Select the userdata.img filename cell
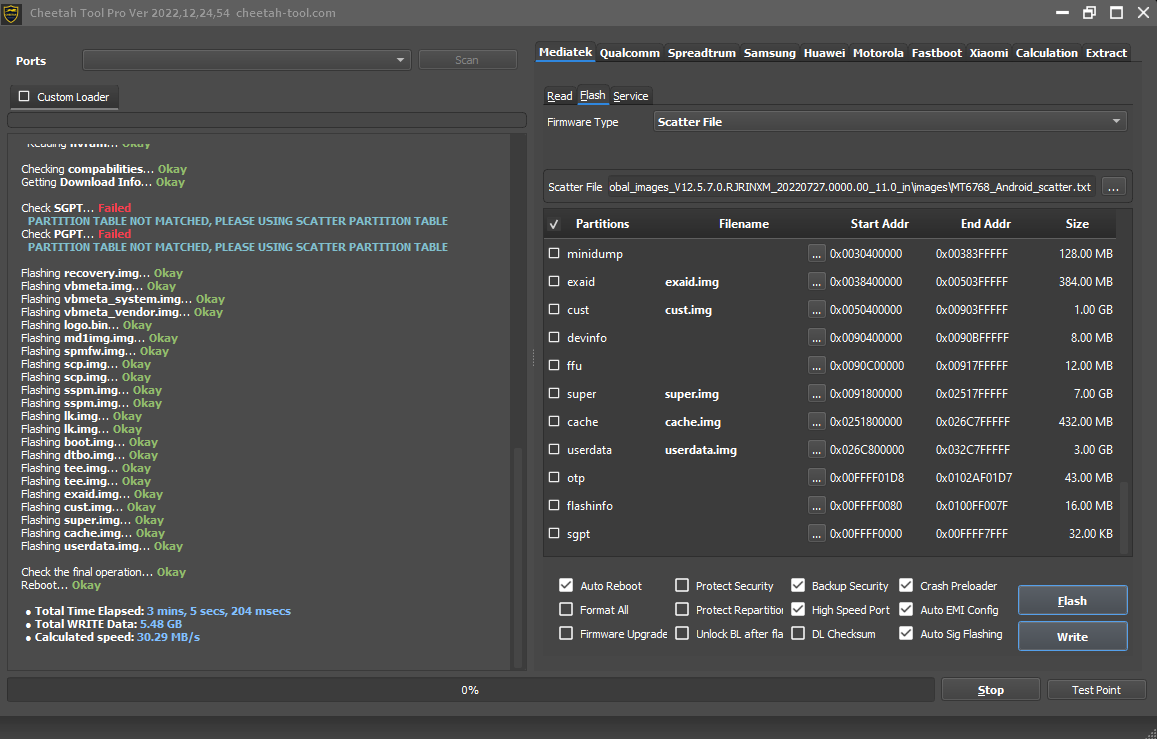Image resolution: width=1157 pixels, height=739 pixels. point(700,450)
